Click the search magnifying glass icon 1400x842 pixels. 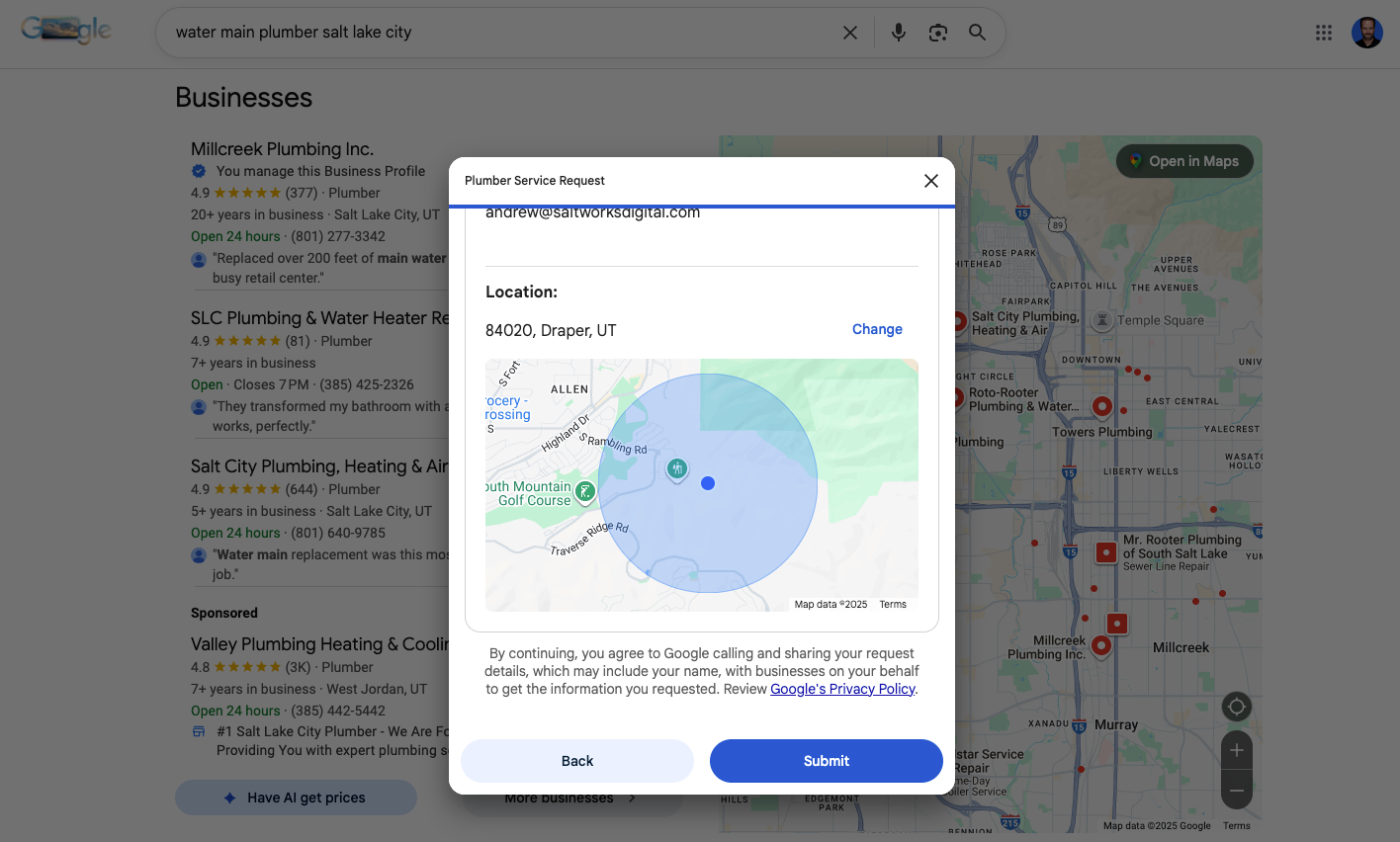(x=977, y=32)
